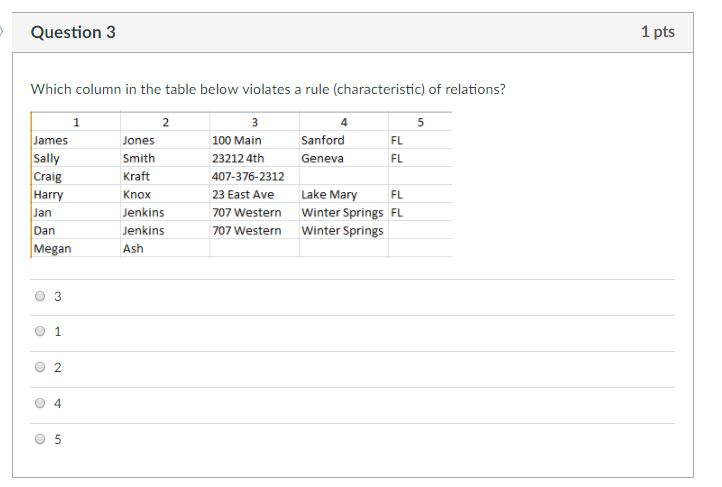Click the 'Sally' table cell

point(76,158)
